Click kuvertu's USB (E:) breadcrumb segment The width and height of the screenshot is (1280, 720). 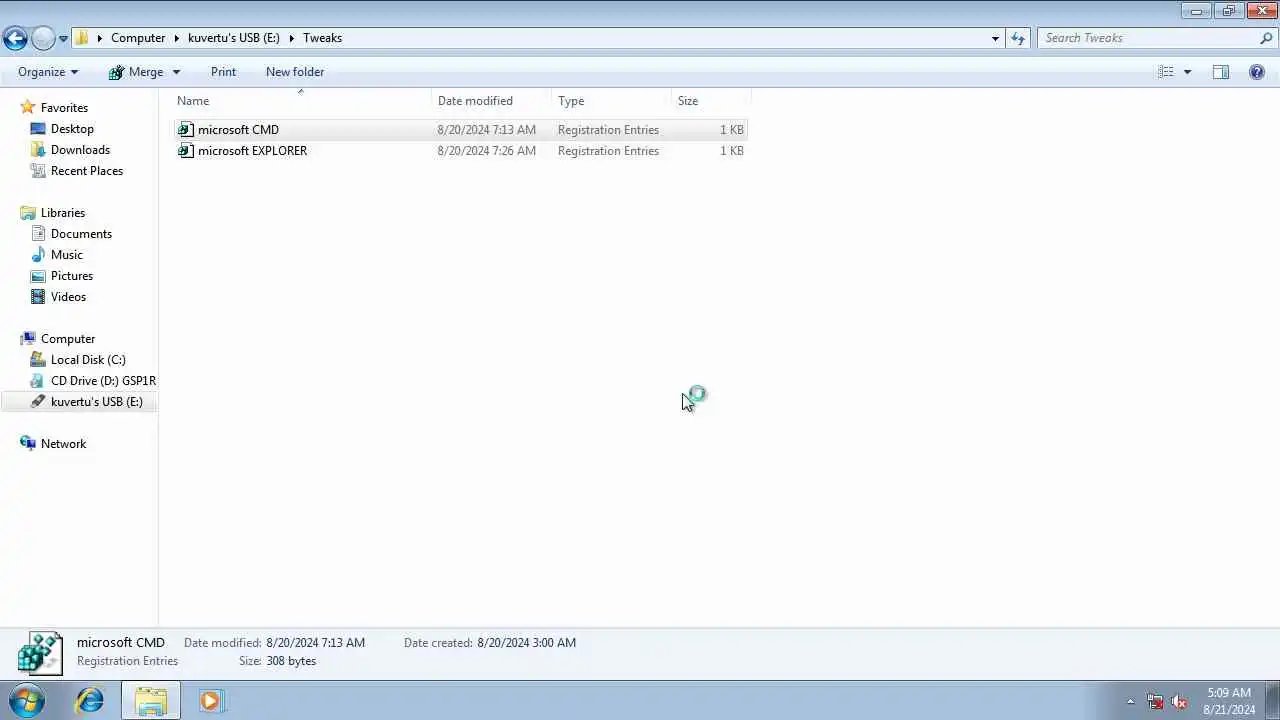[x=234, y=38]
